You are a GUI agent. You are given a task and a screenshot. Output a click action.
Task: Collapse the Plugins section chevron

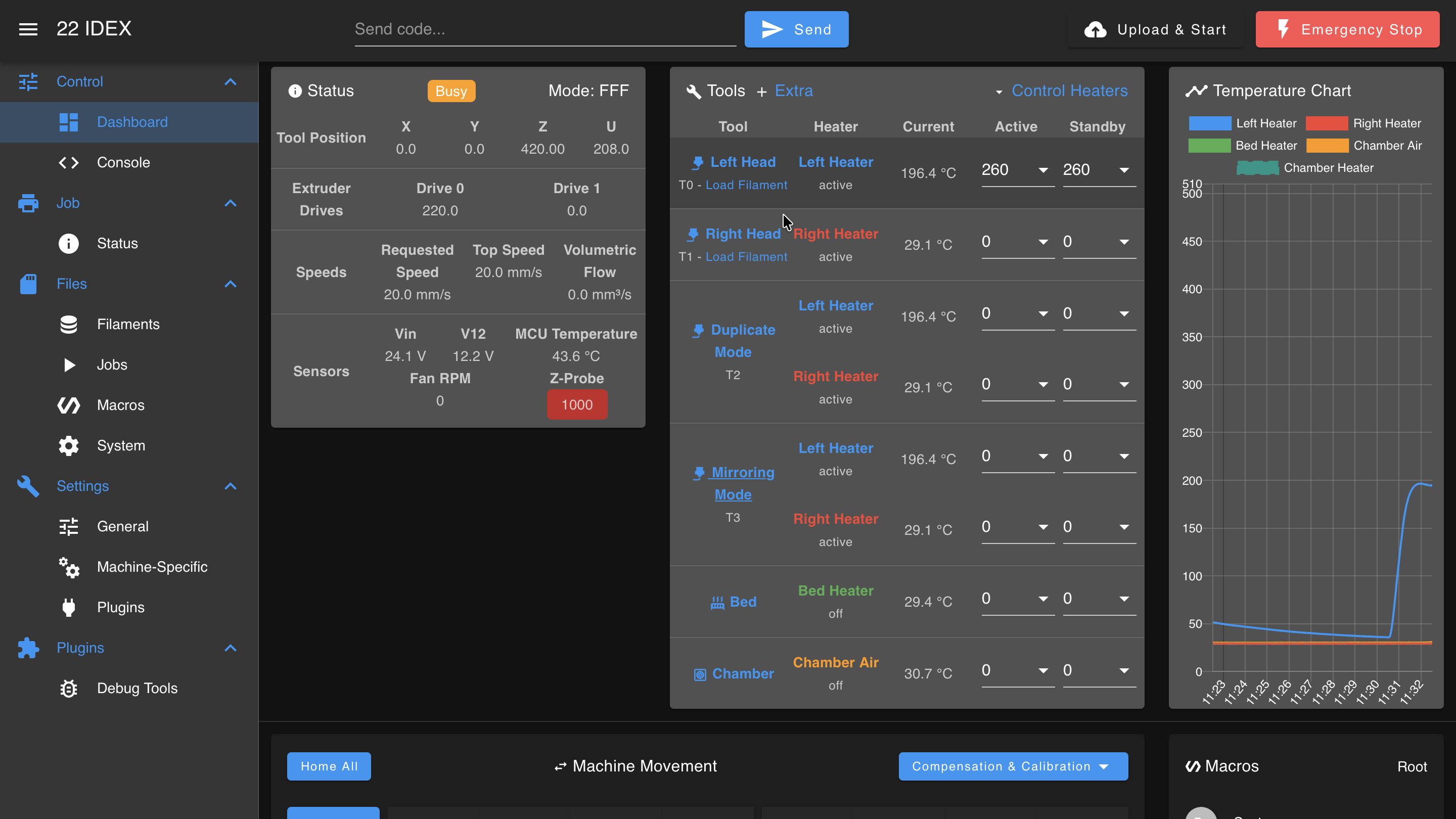click(x=230, y=648)
